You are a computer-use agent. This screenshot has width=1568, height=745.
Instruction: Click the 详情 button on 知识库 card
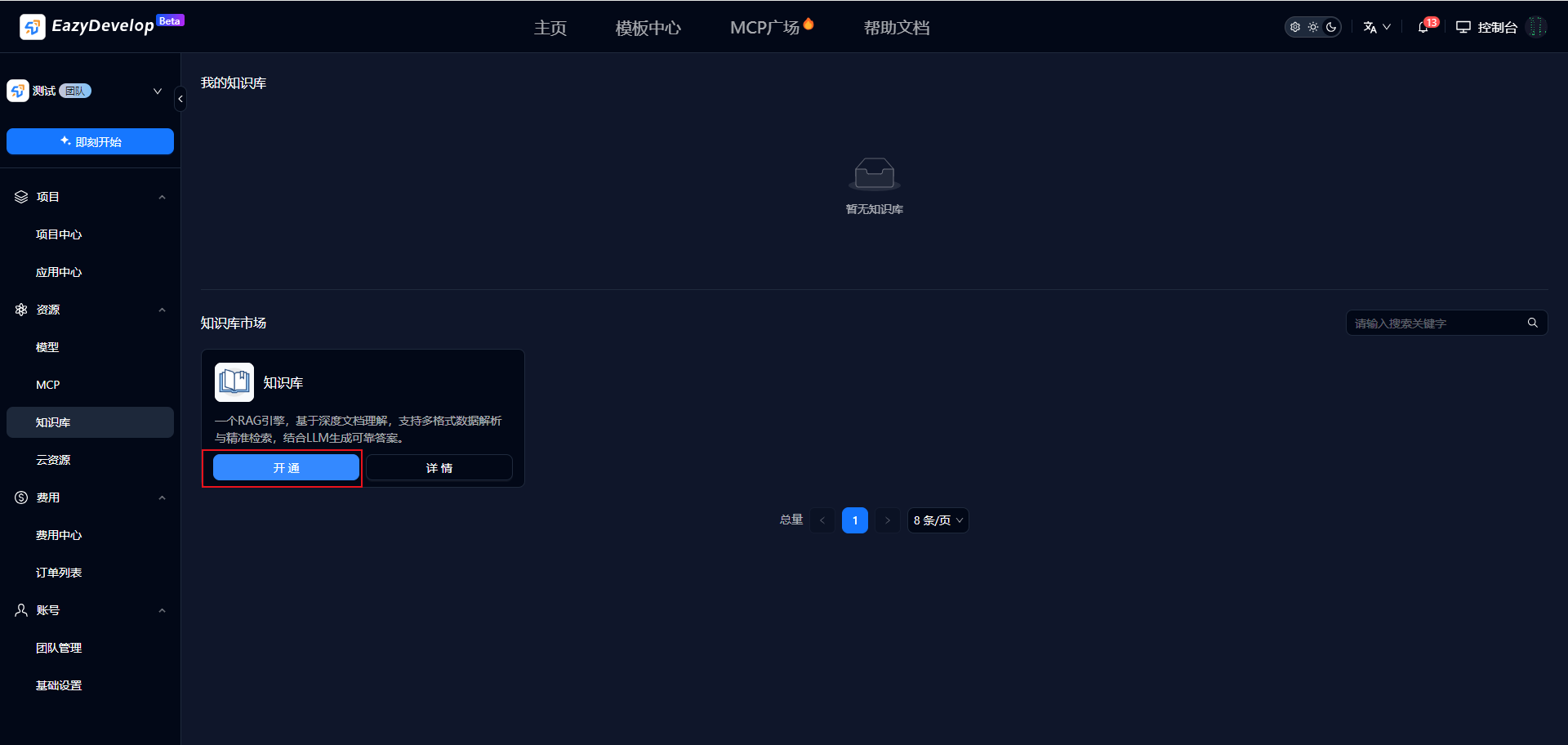click(x=439, y=468)
